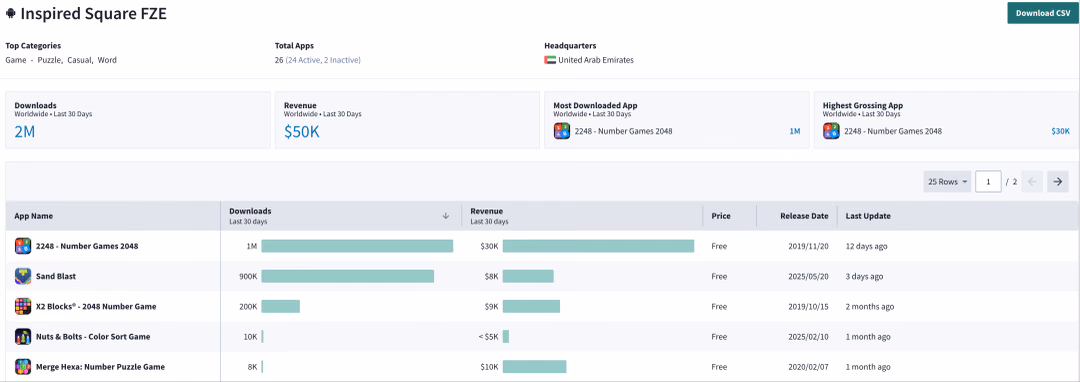This screenshot has width=1080, height=382.
Task: Click the 2 months ago last update cell
Action: (870, 306)
